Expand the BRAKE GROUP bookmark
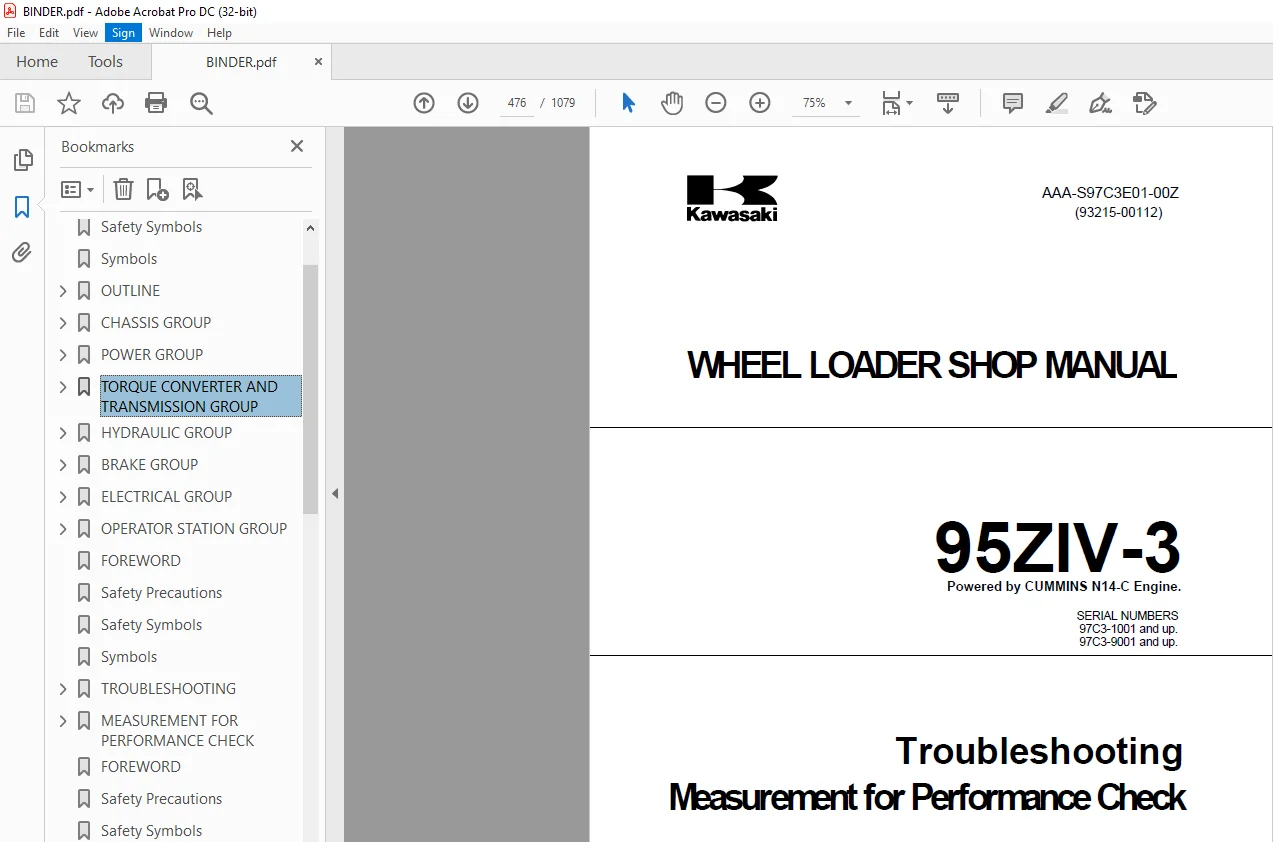1273x842 pixels. pyautogui.click(x=63, y=465)
